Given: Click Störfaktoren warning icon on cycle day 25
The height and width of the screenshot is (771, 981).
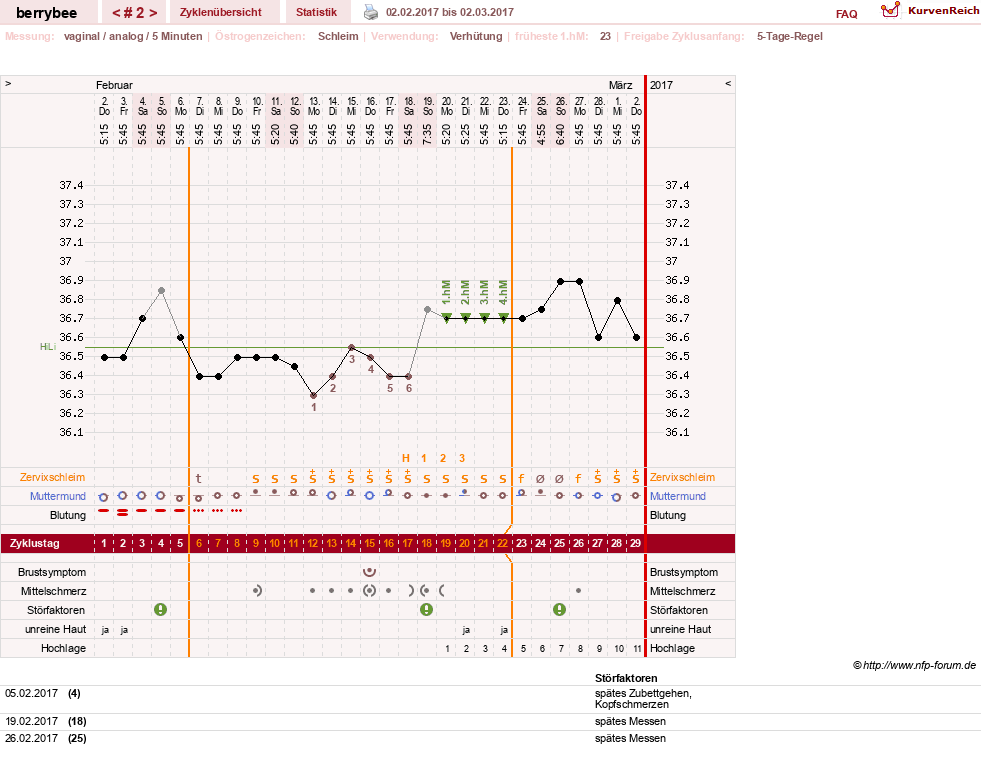Looking at the screenshot, I should [x=560, y=610].
